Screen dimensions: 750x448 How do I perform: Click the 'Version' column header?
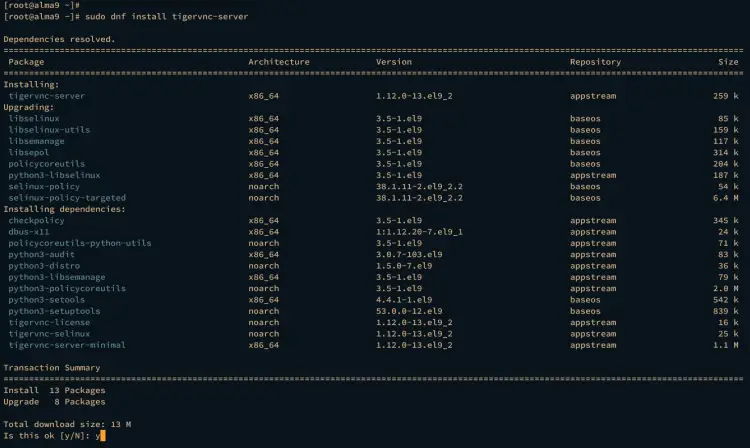pyautogui.click(x=394, y=62)
